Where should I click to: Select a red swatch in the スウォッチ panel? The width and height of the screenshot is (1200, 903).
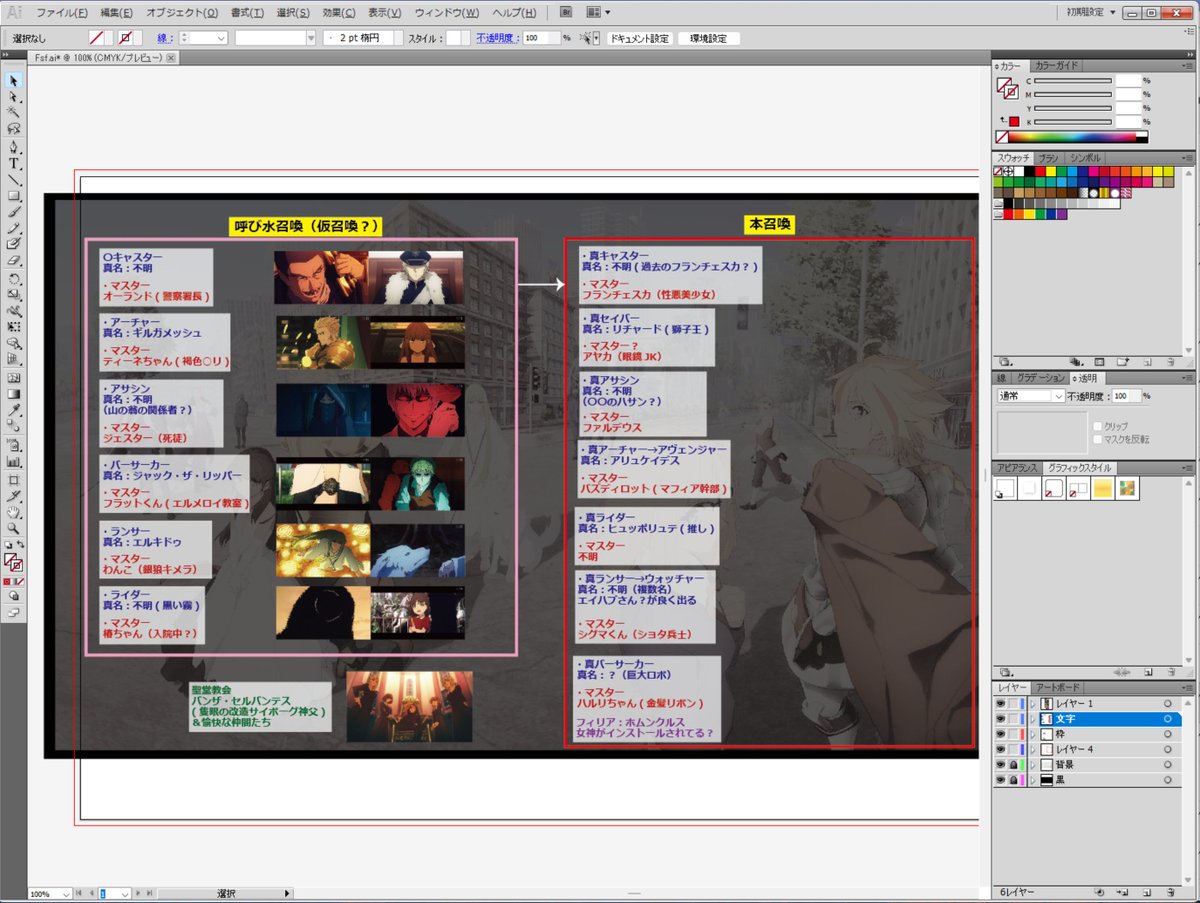coord(1040,171)
